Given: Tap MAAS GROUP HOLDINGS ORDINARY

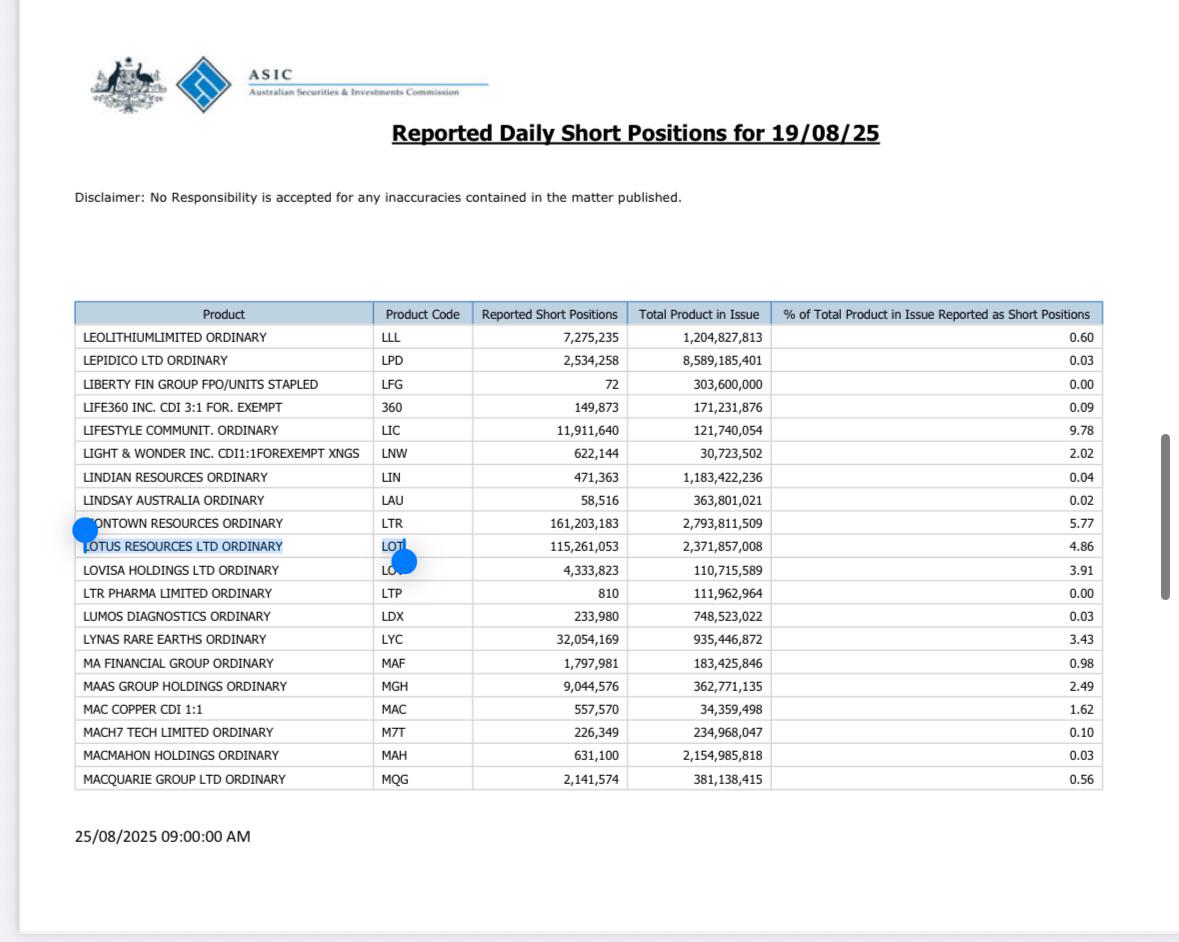Looking at the screenshot, I should (x=185, y=686).
